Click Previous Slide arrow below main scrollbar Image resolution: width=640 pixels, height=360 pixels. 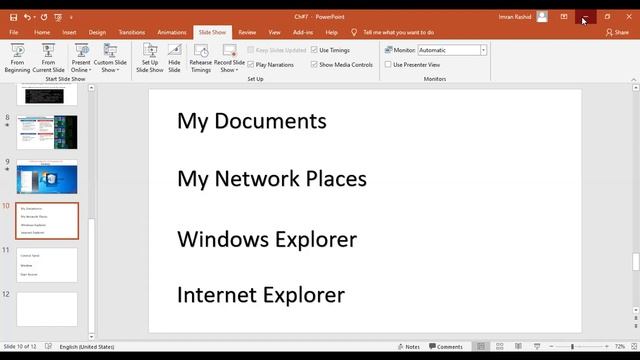[636, 318]
